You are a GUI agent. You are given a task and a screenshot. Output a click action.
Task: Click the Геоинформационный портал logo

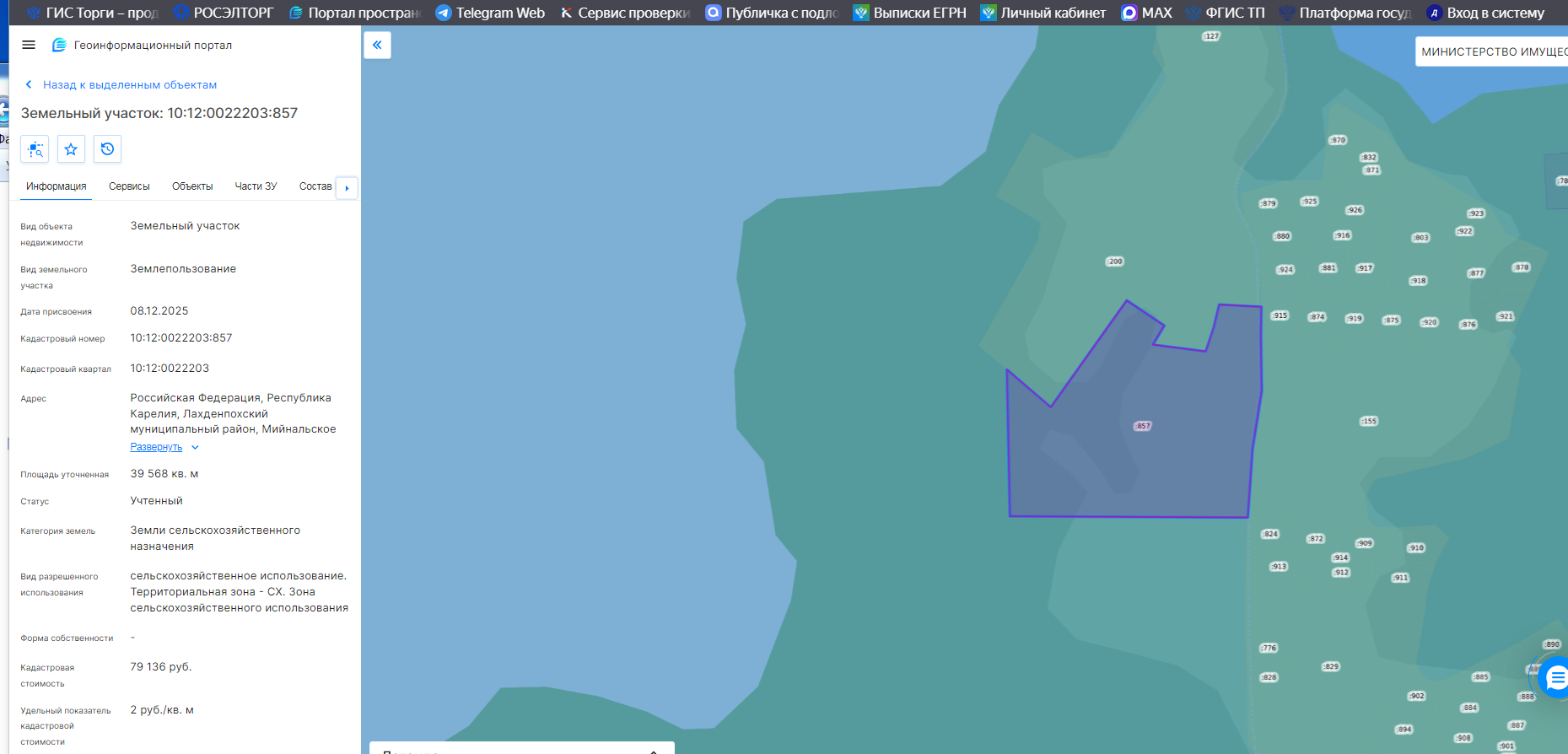tap(59, 45)
